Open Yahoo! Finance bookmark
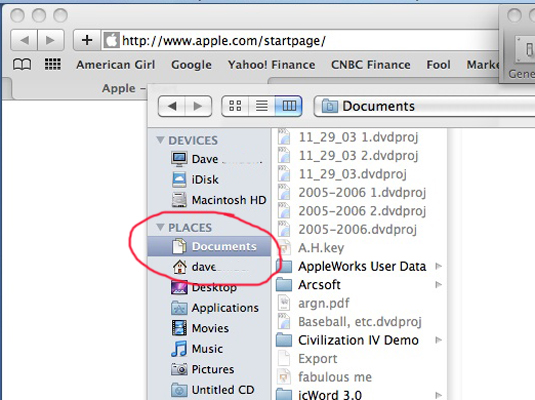The image size is (535, 400). tap(272, 65)
